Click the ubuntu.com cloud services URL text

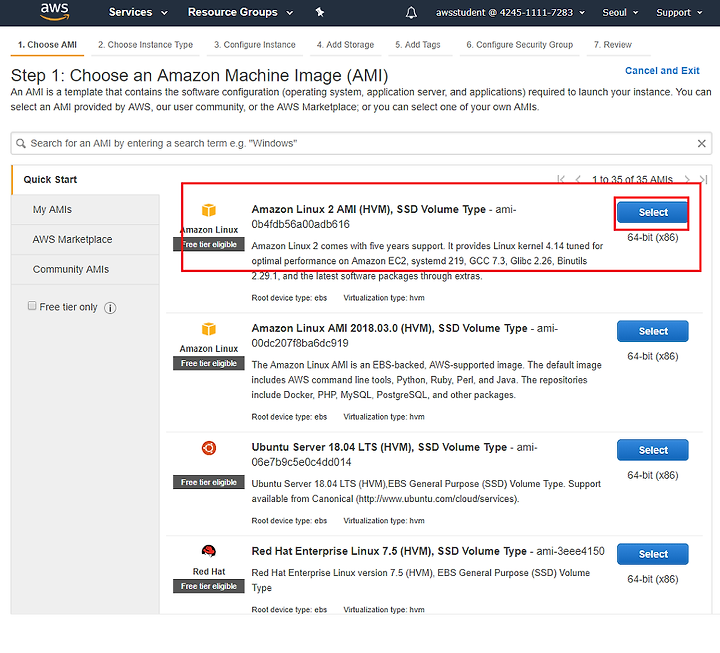(x=437, y=499)
